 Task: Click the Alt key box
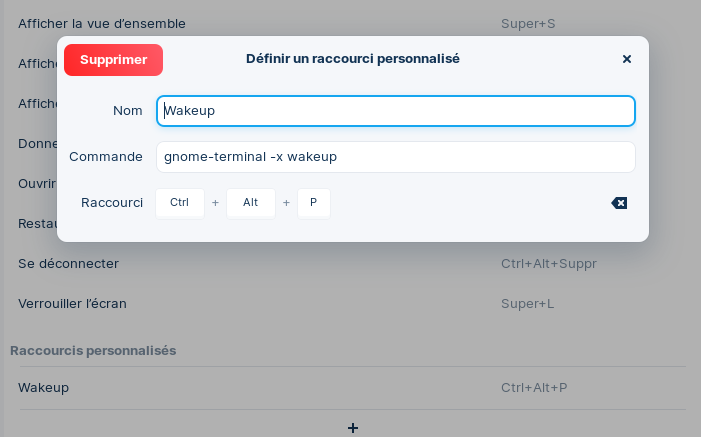click(x=250, y=203)
